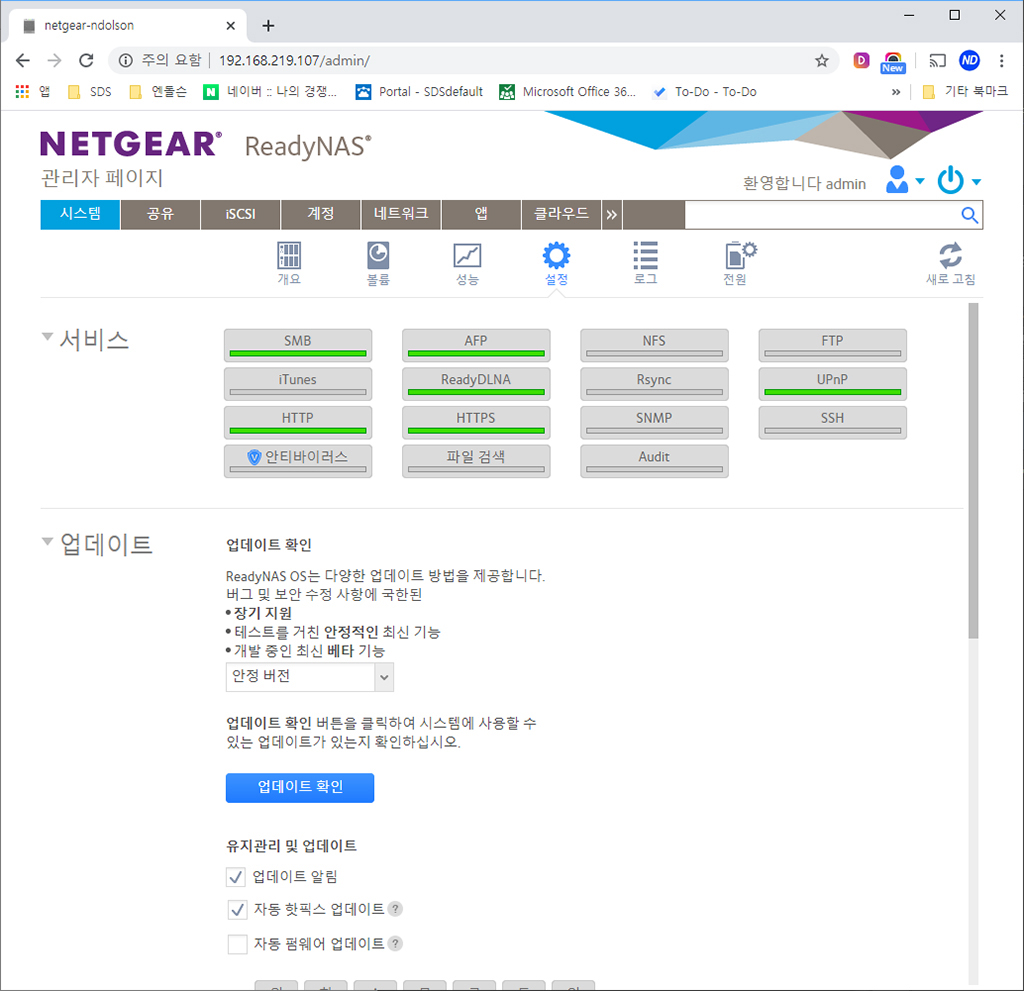Enable 자동 펌웨어 업데이트 checkbox

237,944
